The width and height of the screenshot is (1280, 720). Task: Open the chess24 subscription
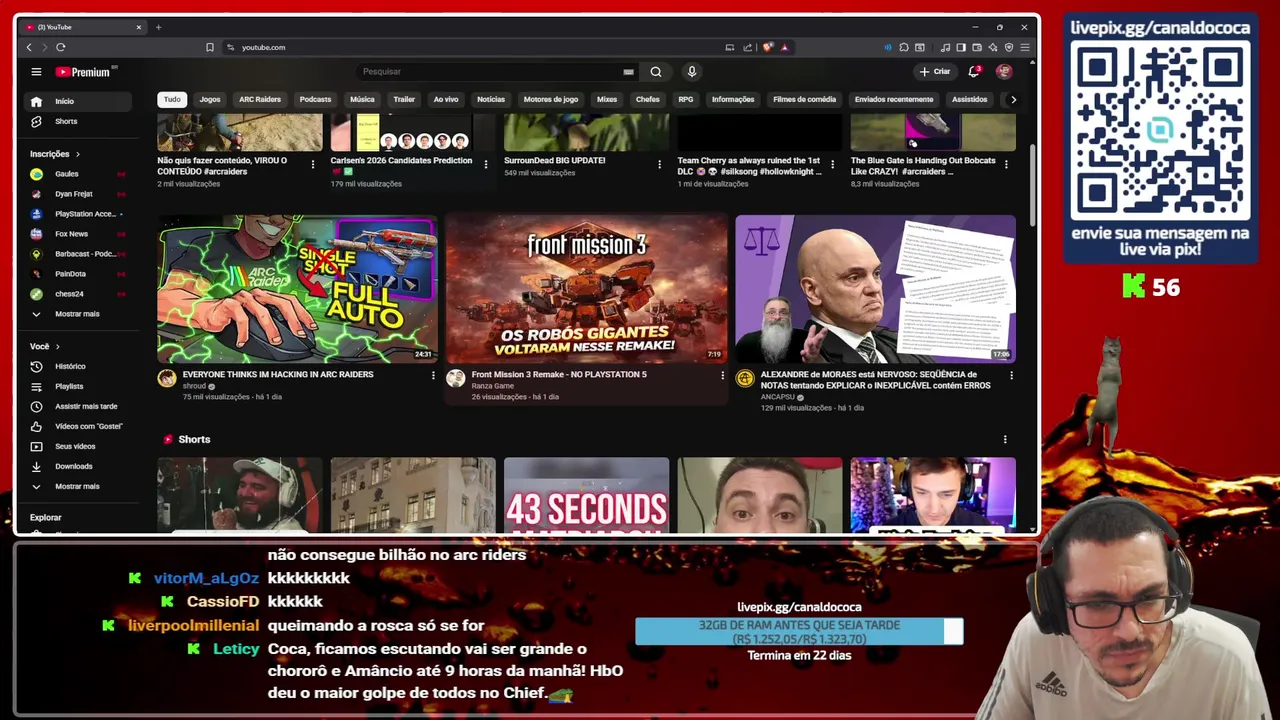tap(78, 294)
